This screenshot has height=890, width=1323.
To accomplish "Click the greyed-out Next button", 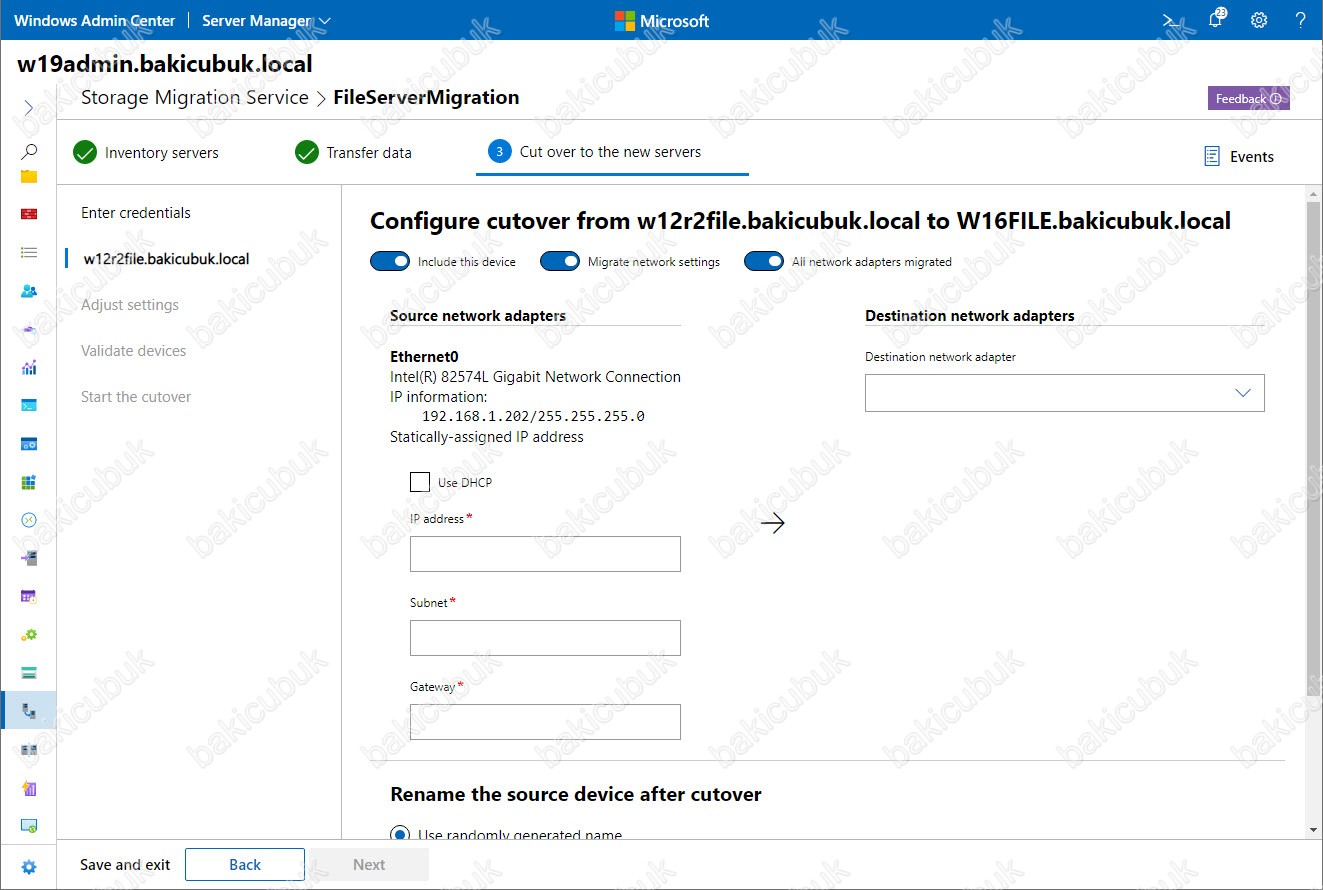I will click(369, 865).
